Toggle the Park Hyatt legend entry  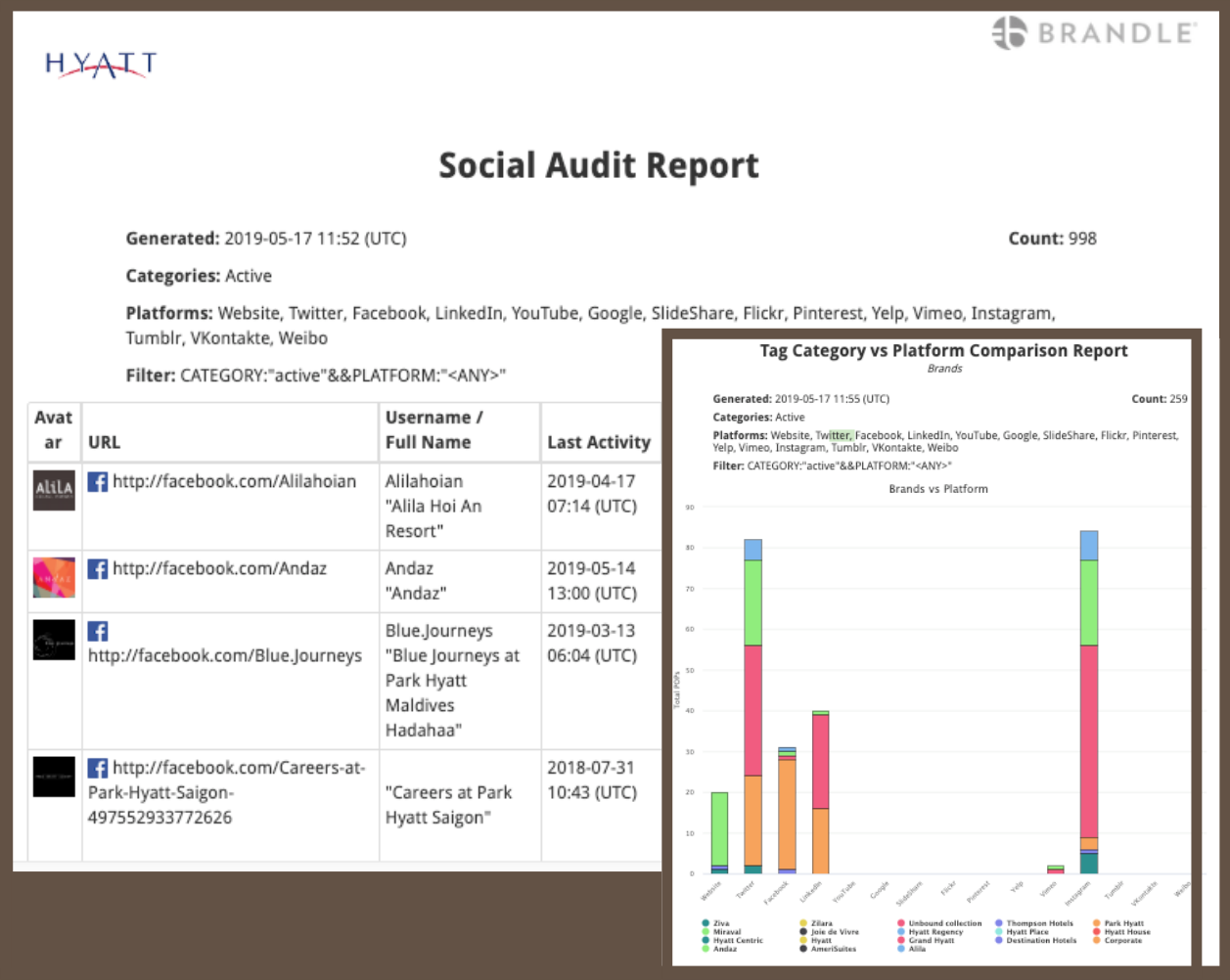1118,923
